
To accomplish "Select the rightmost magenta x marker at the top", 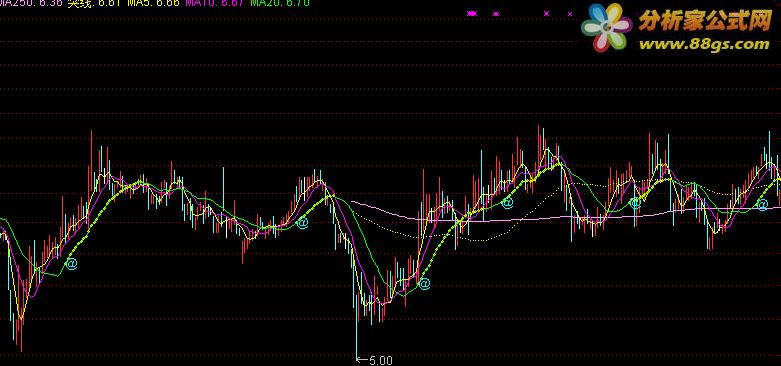I will coord(570,14).
